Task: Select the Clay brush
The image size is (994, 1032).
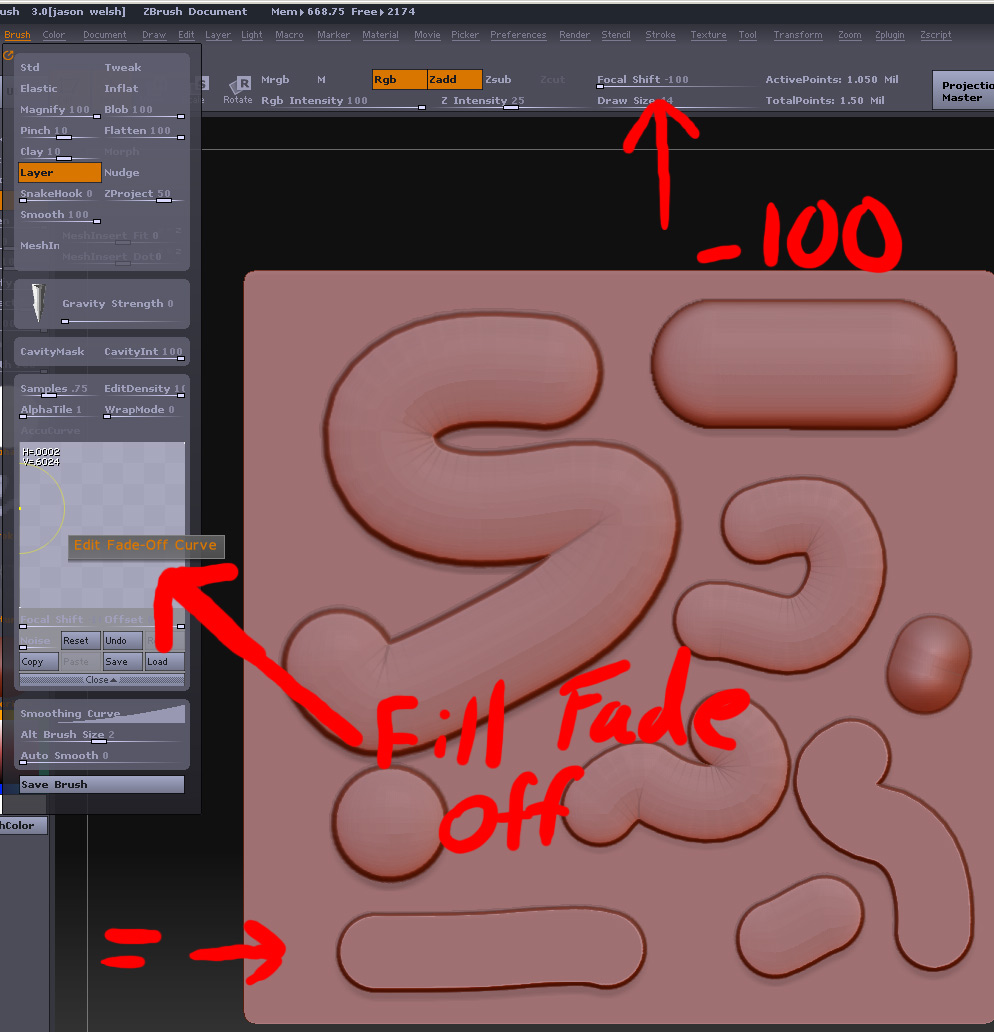Action: (32, 151)
